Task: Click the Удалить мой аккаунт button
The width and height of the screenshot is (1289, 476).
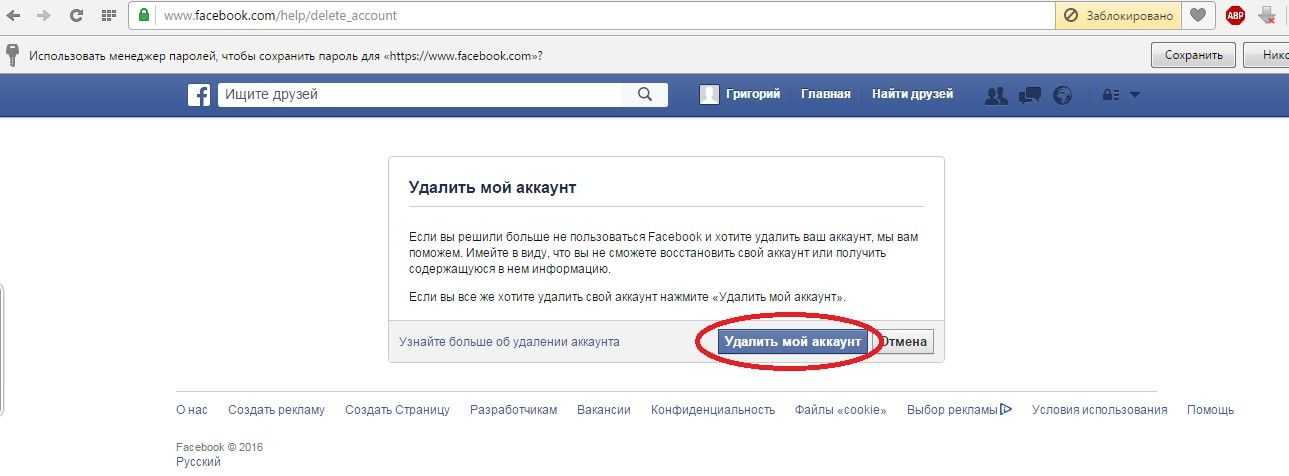Action: [793, 341]
